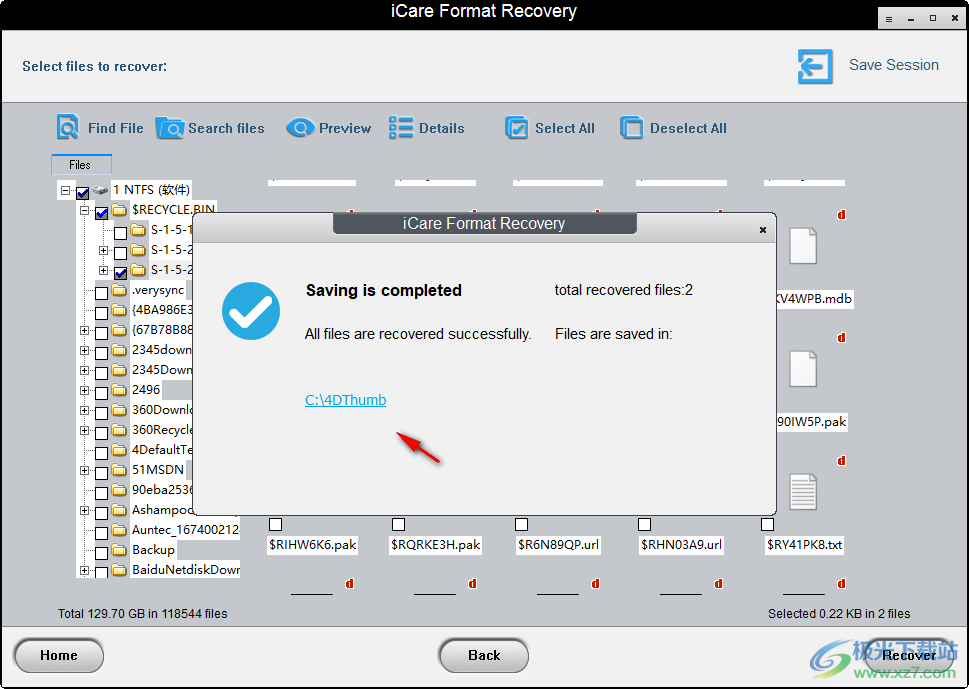The width and height of the screenshot is (969, 689).
Task: Expand the 360Recycle folder node
Action: pos(85,430)
